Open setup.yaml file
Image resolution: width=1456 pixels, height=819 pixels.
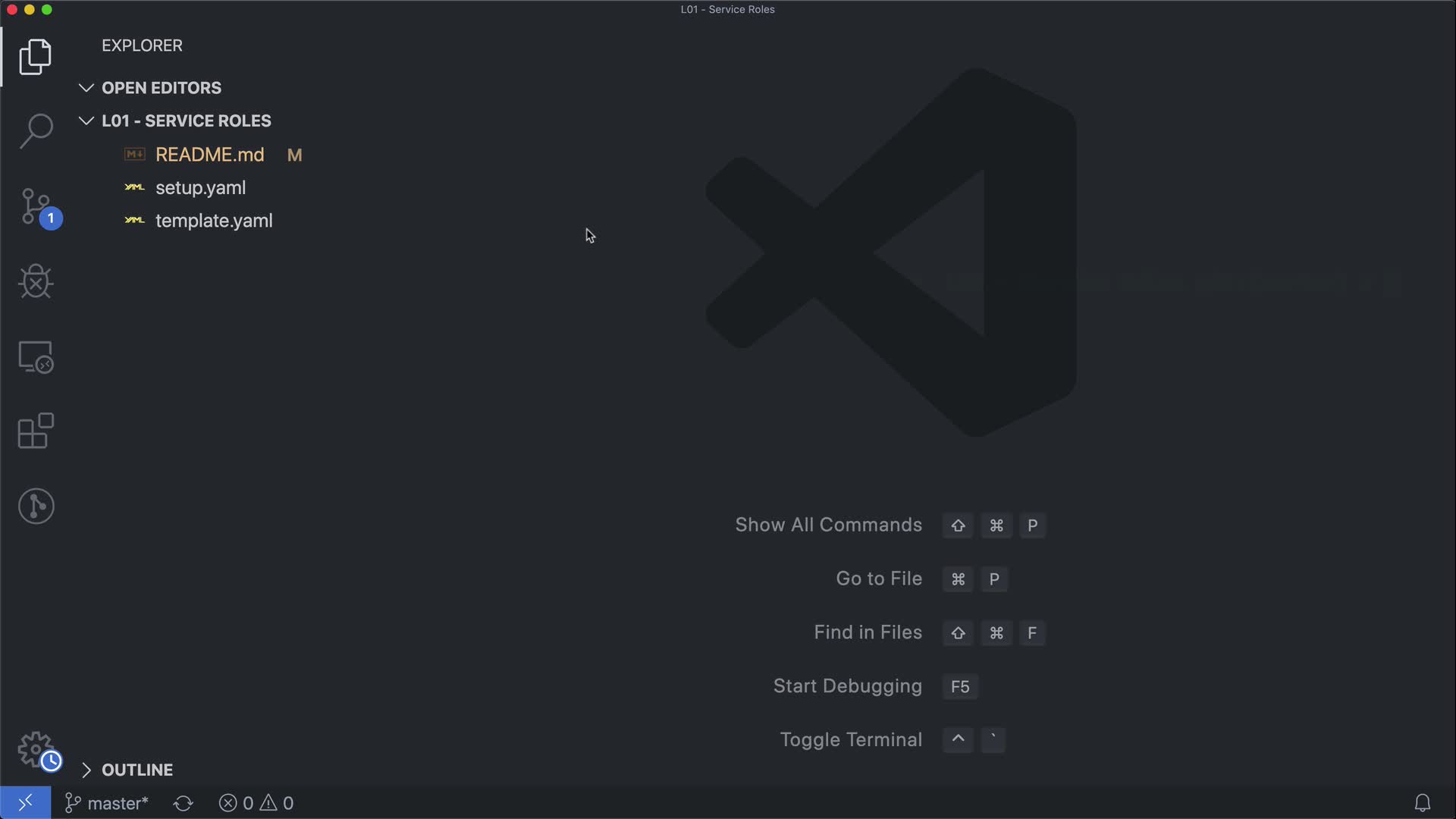pyautogui.click(x=200, y=188)
